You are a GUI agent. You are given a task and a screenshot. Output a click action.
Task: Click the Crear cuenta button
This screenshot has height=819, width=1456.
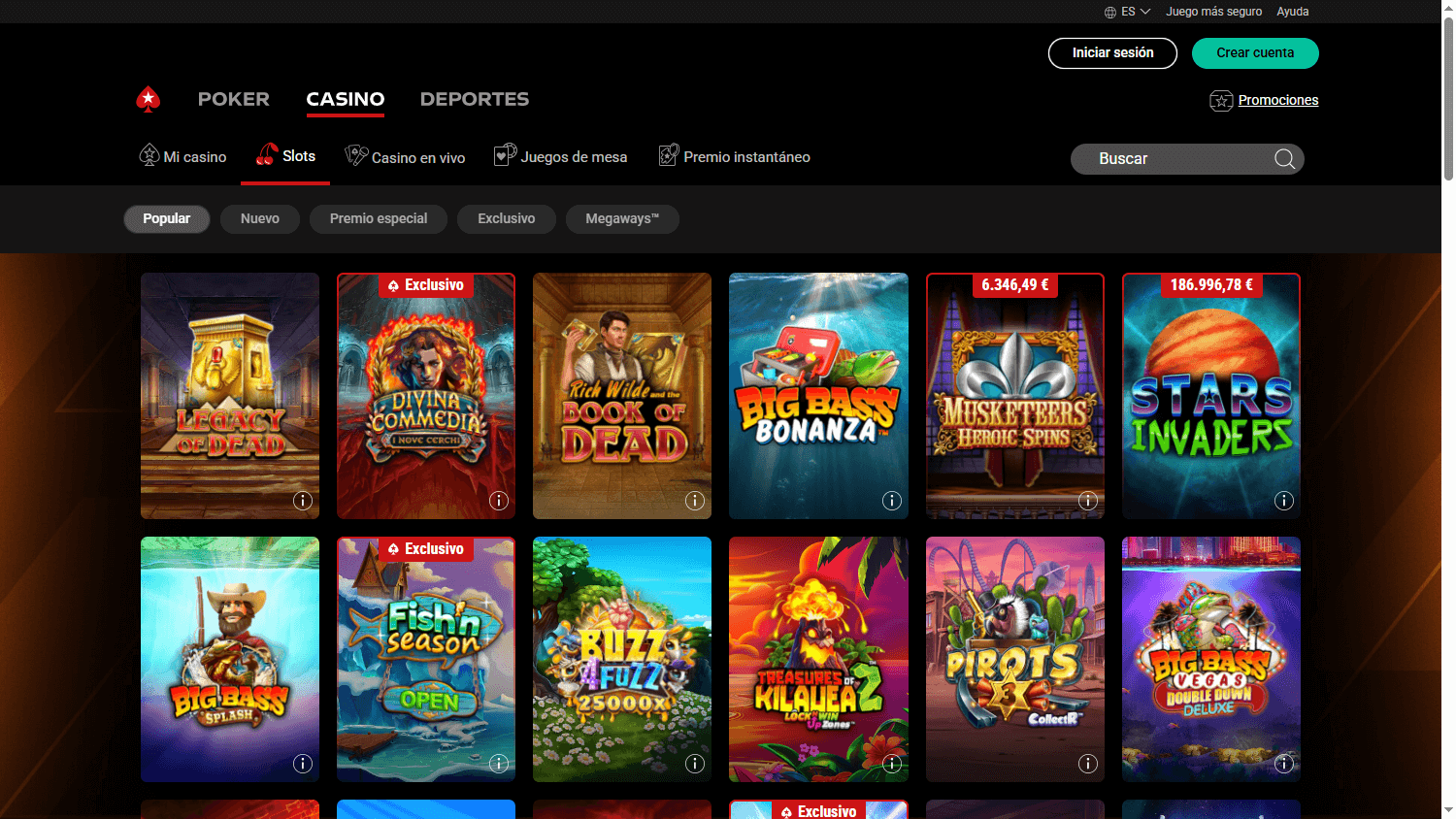[1255, 53]
